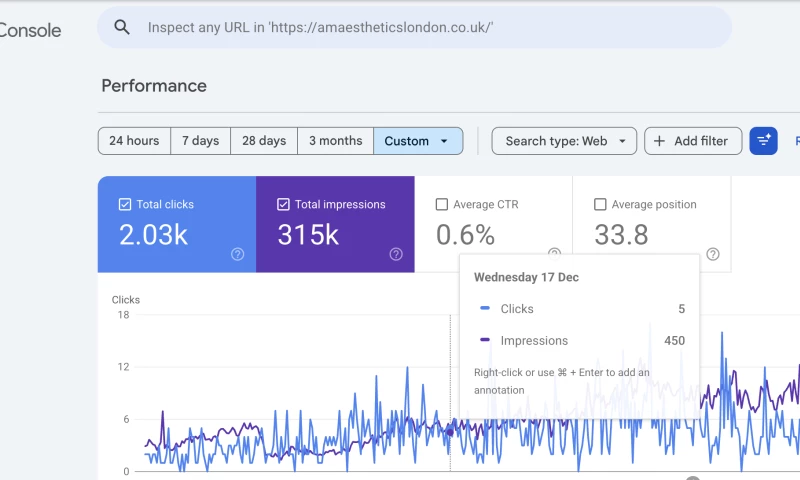Check the Average position checkbox
The width and height of the screenshot is (800, 480).
(600, 205)
